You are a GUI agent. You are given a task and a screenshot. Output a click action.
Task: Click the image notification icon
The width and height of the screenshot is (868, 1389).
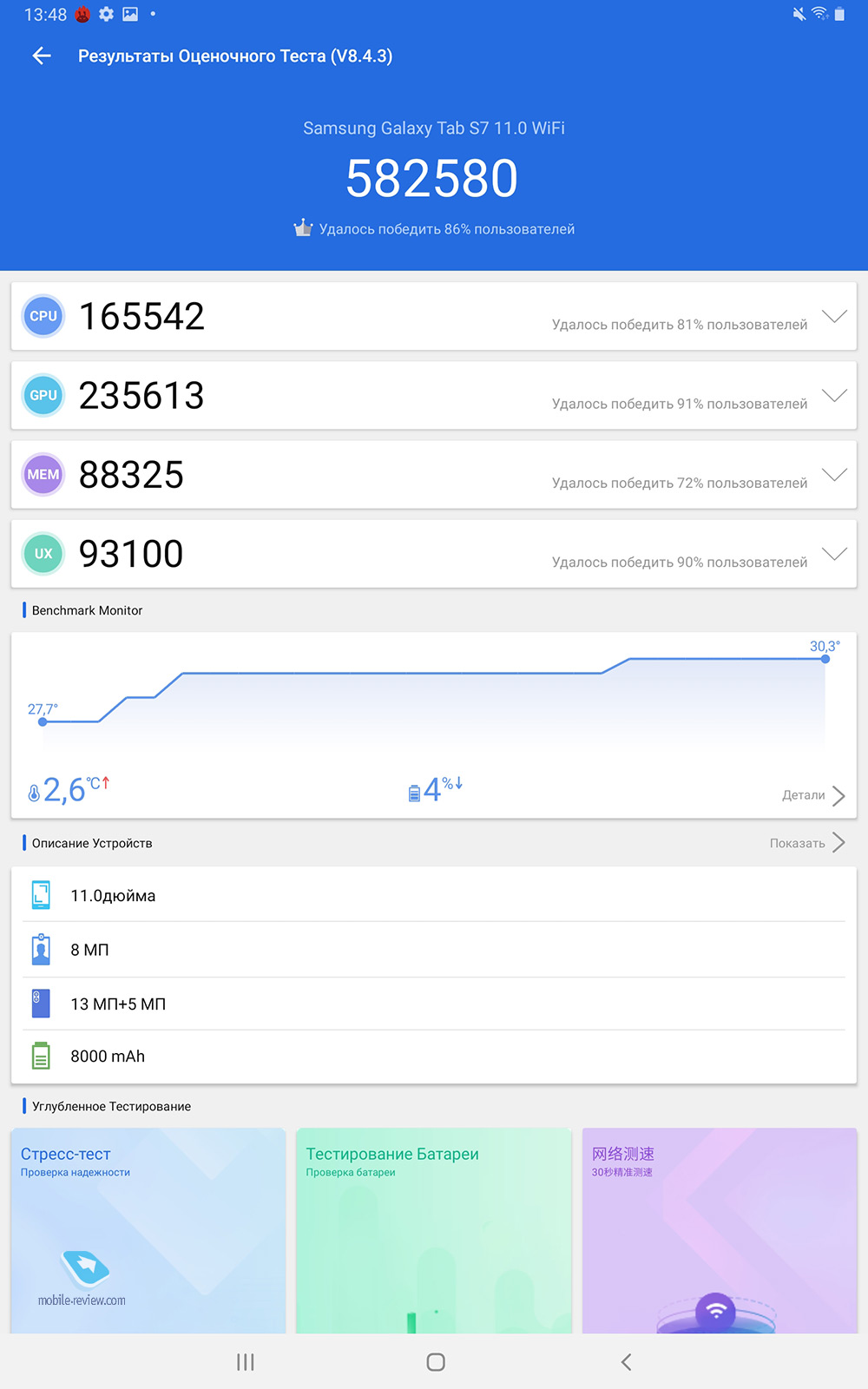130,14
